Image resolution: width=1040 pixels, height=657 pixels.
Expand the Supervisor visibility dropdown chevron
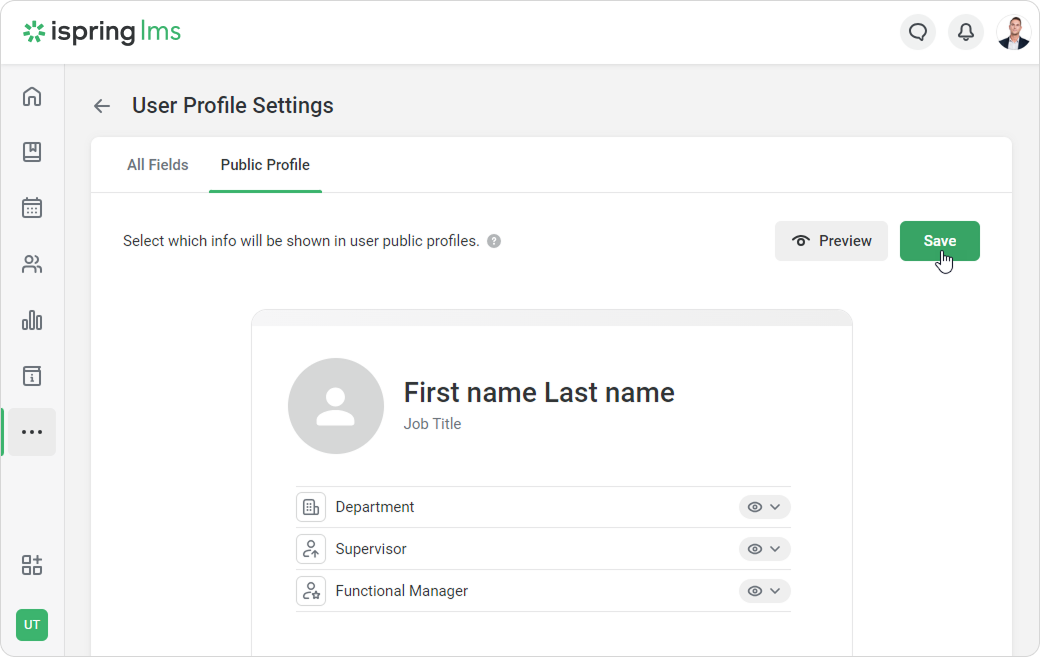coord(775,549)
